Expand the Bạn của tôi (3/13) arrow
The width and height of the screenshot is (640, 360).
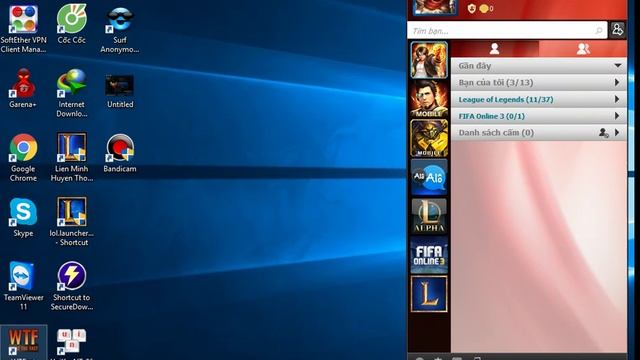(617, 82)
